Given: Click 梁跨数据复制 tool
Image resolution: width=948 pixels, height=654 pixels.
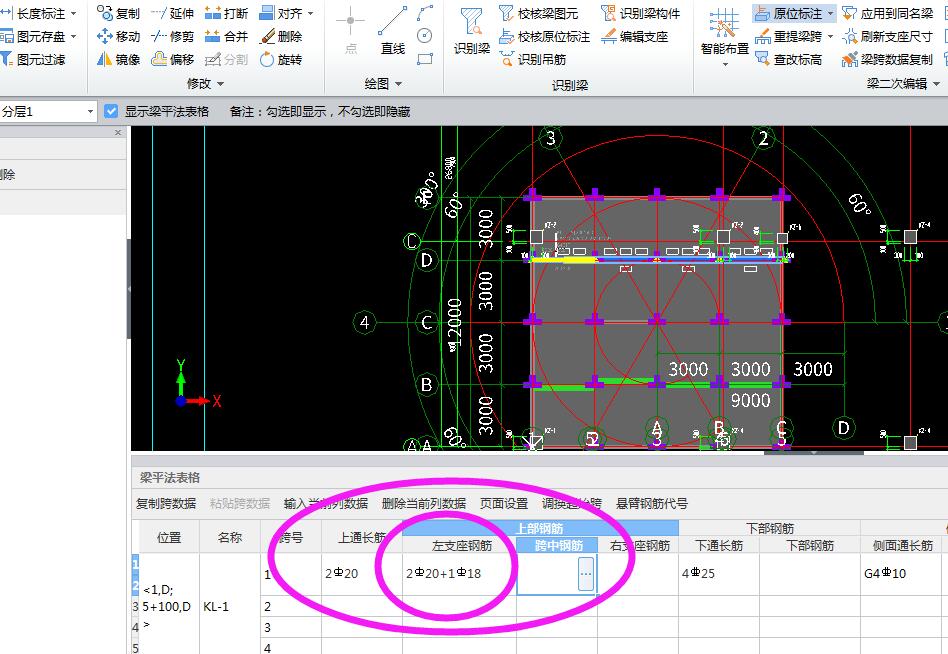Looking at the screenshot, I should coord(888,59).
